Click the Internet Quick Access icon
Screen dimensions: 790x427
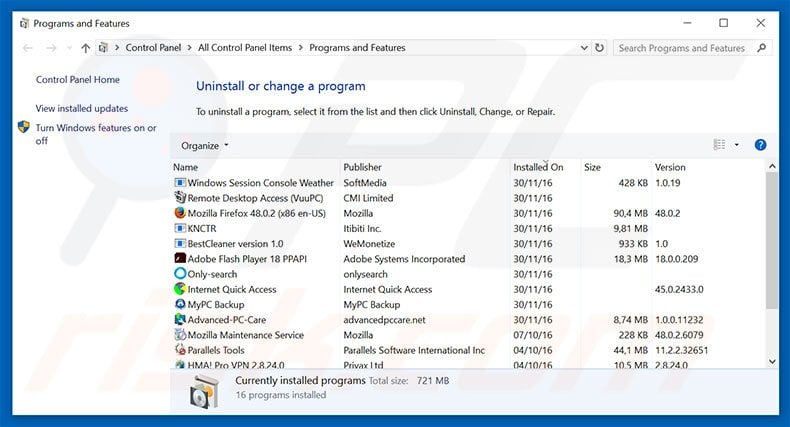click(180, 289)
